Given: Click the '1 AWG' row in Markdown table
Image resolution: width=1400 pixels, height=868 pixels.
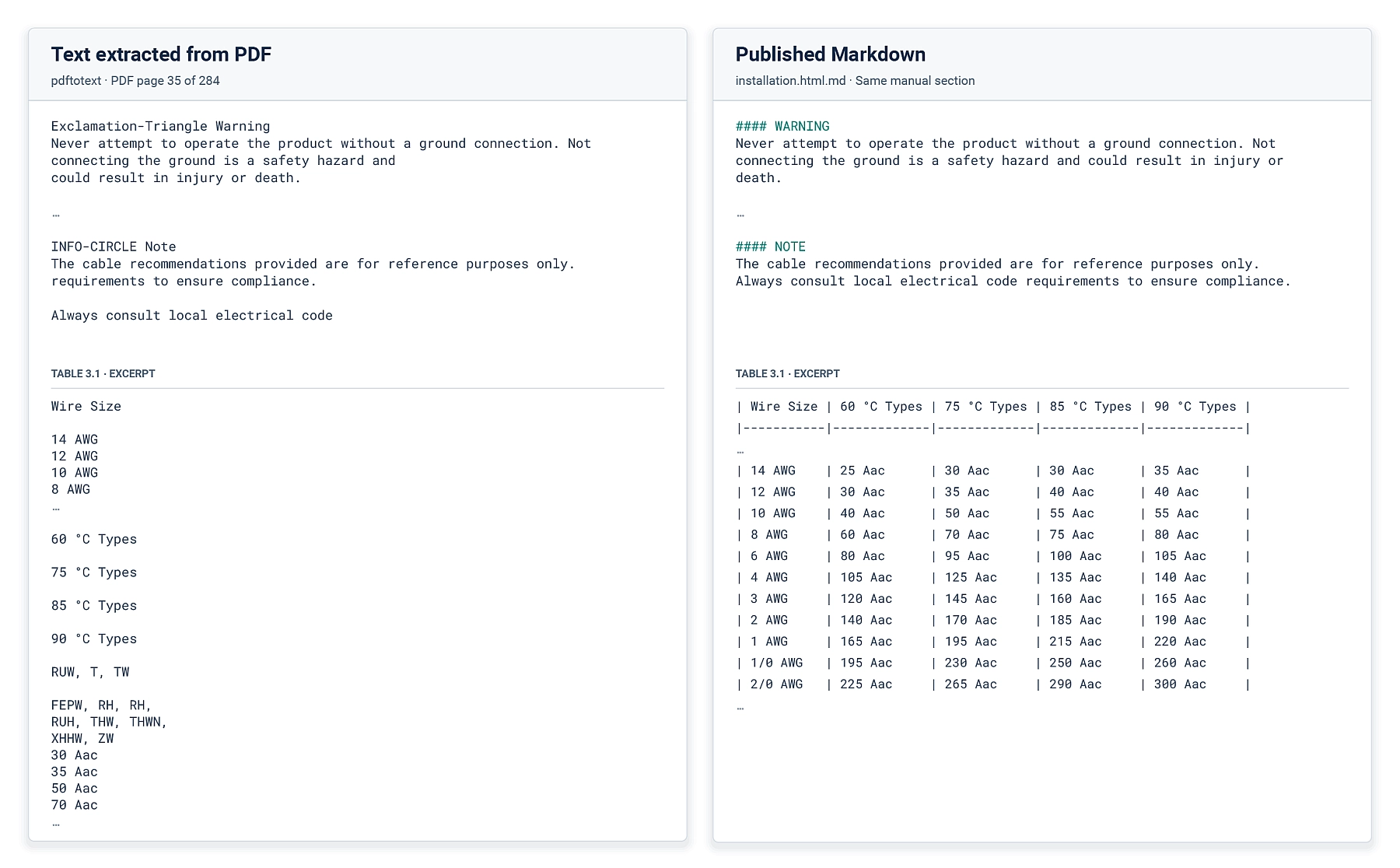Looking at the screenshot, I should point(993,642).
